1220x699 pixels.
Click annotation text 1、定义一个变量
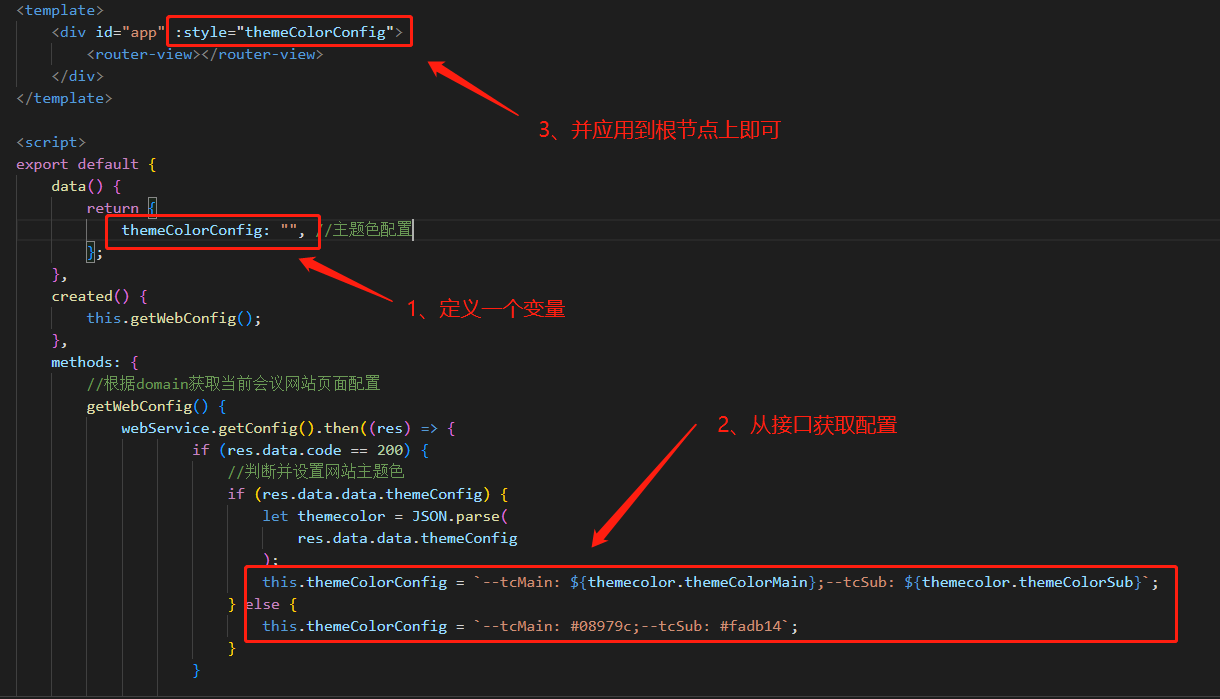[487, 309]
